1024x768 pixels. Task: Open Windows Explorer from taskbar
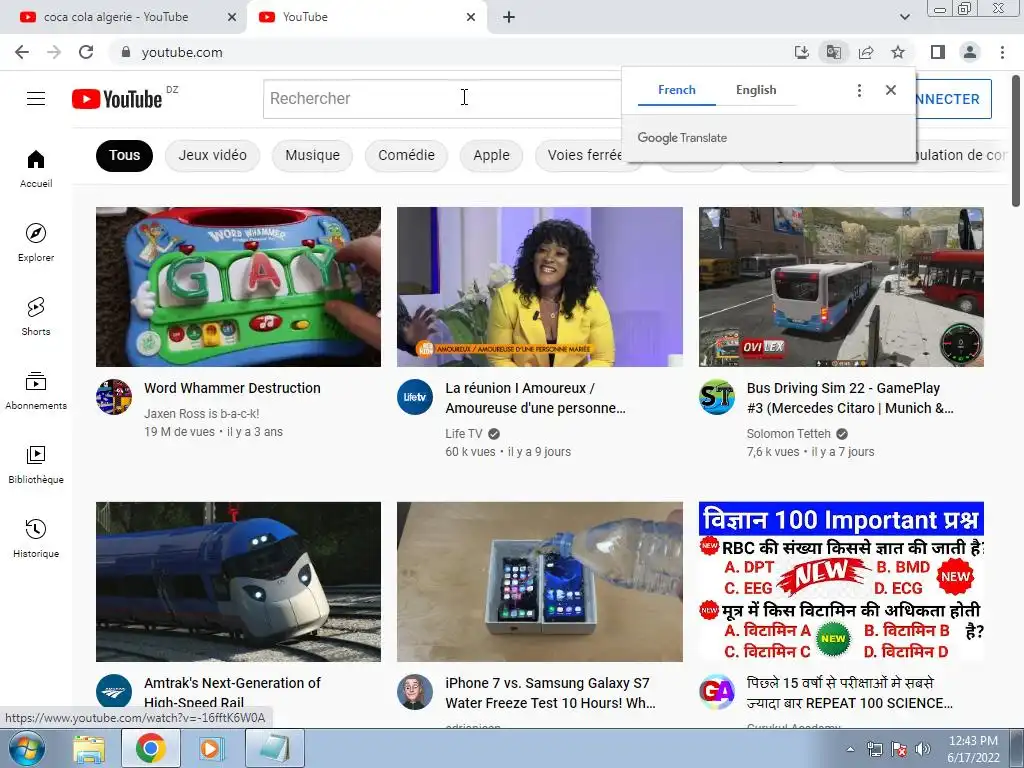click(x=89, y=748)
